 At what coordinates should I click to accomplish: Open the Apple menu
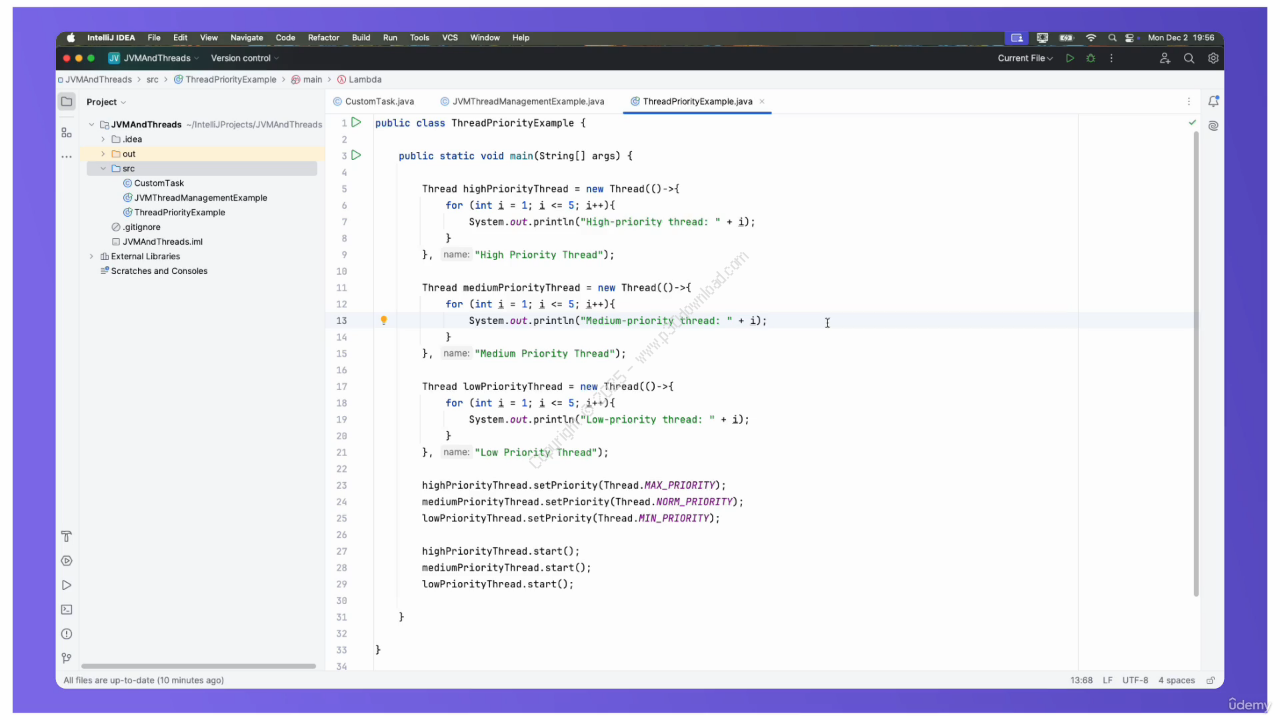pyautogui.click(x=71, y=38)
